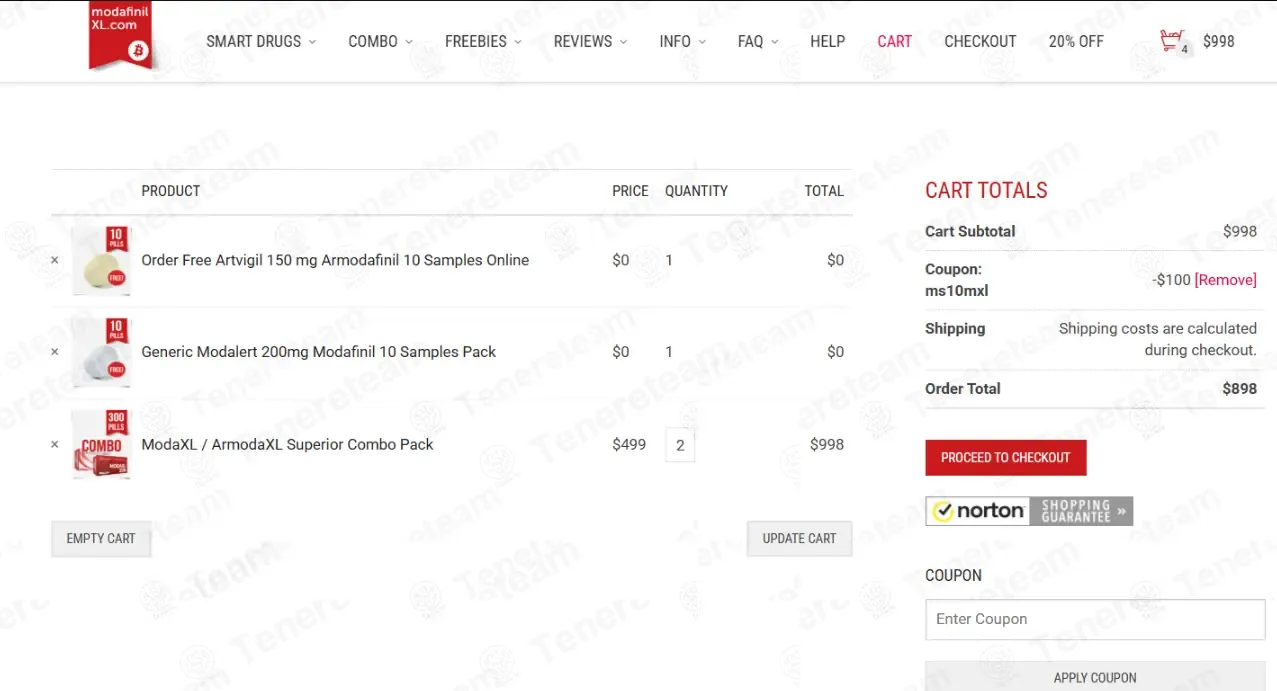Remove Generic Modalert samples with × icon
This screenshot has height=691, width=1277.
[55, 352]
